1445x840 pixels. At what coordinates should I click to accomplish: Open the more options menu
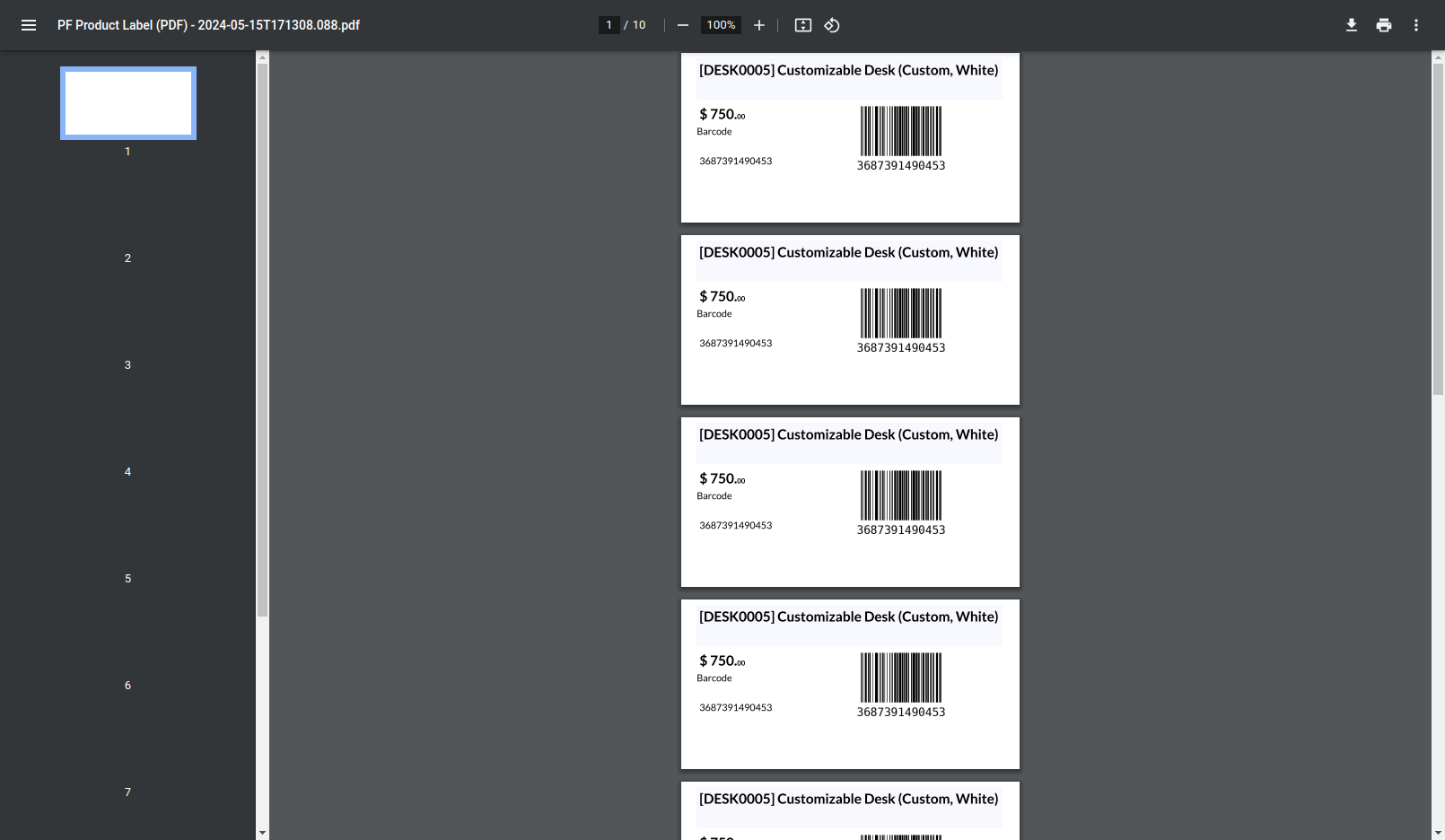[x=1415, y=25]
